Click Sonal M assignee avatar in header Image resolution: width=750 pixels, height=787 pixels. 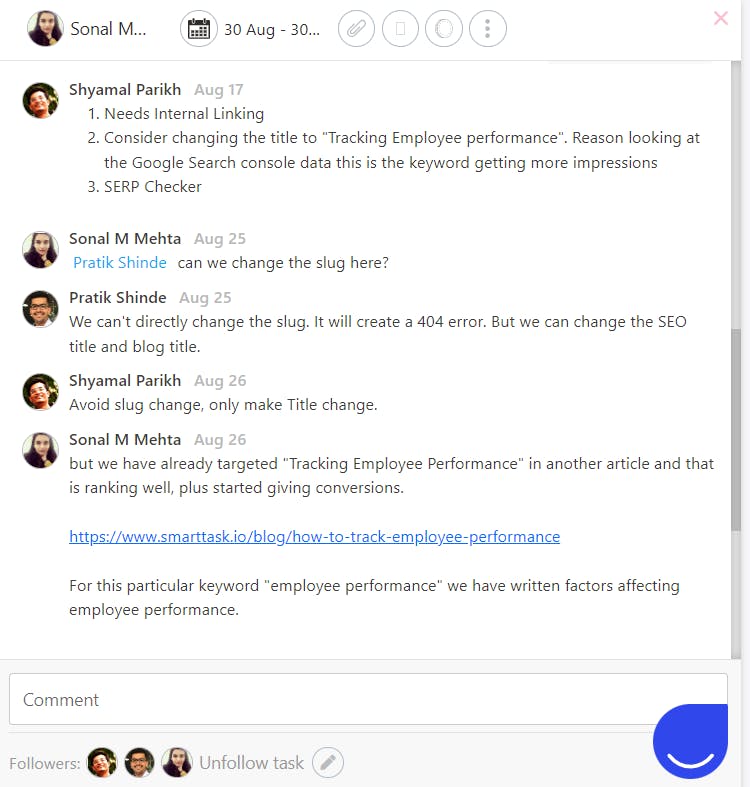point(45,29)
